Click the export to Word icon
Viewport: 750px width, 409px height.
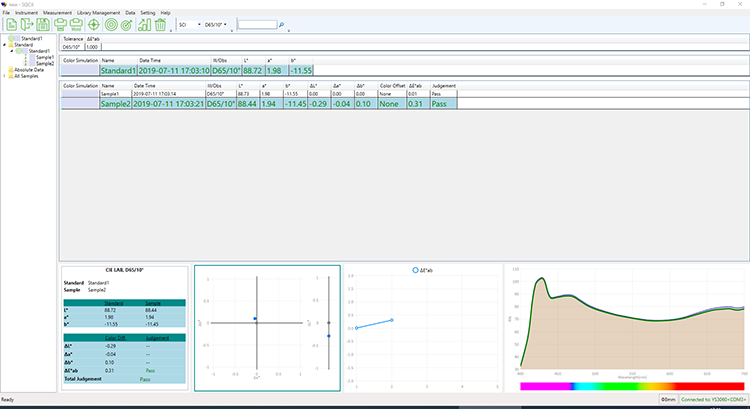coord(76,24)
